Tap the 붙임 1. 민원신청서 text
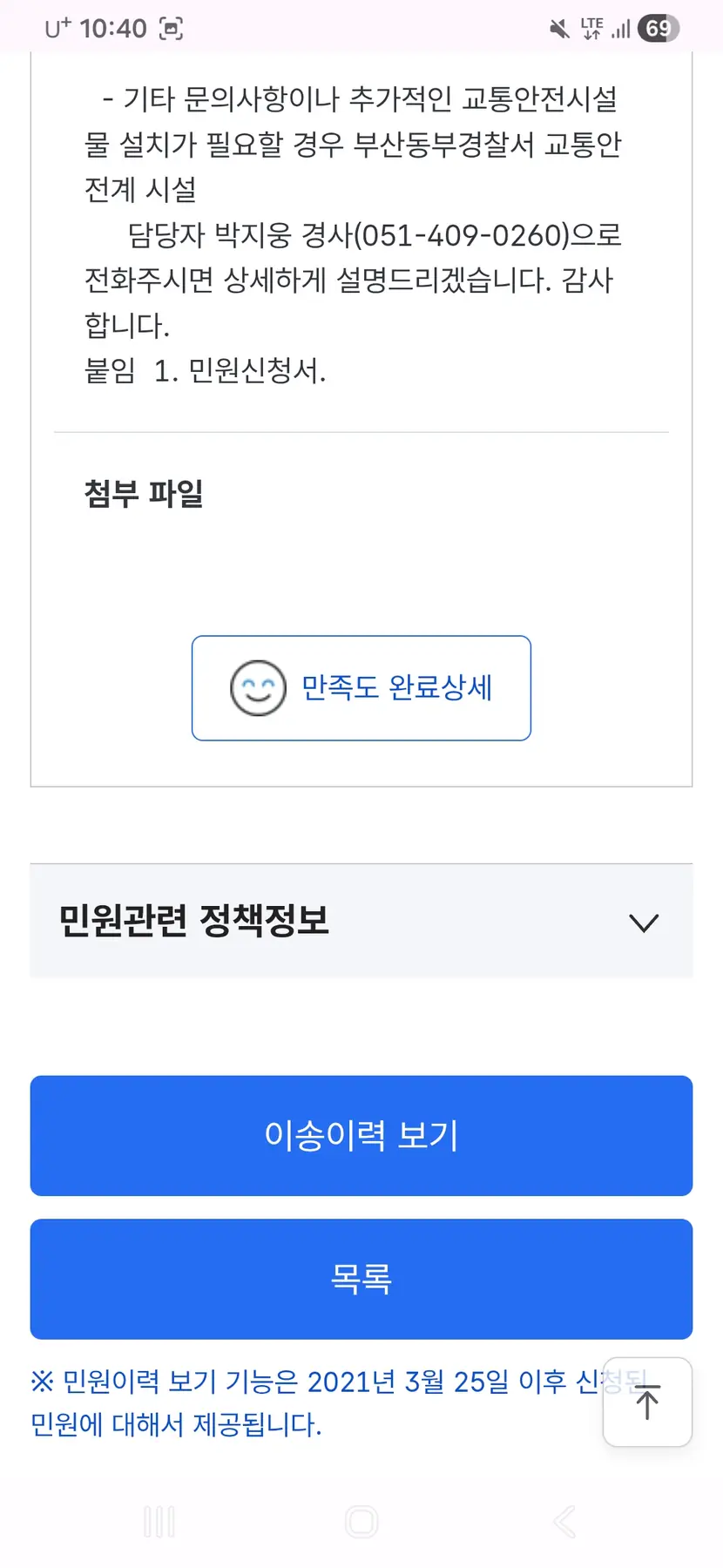723x1568 pixels. (x=205, y=371)
